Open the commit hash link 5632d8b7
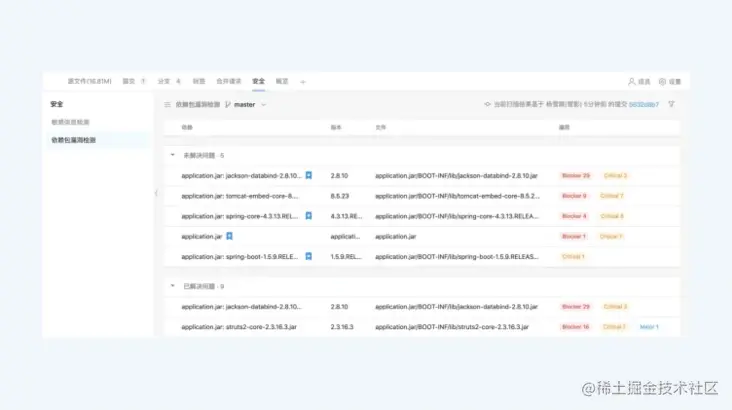Viewport: 732px width, 410px height. coord(644,105)
